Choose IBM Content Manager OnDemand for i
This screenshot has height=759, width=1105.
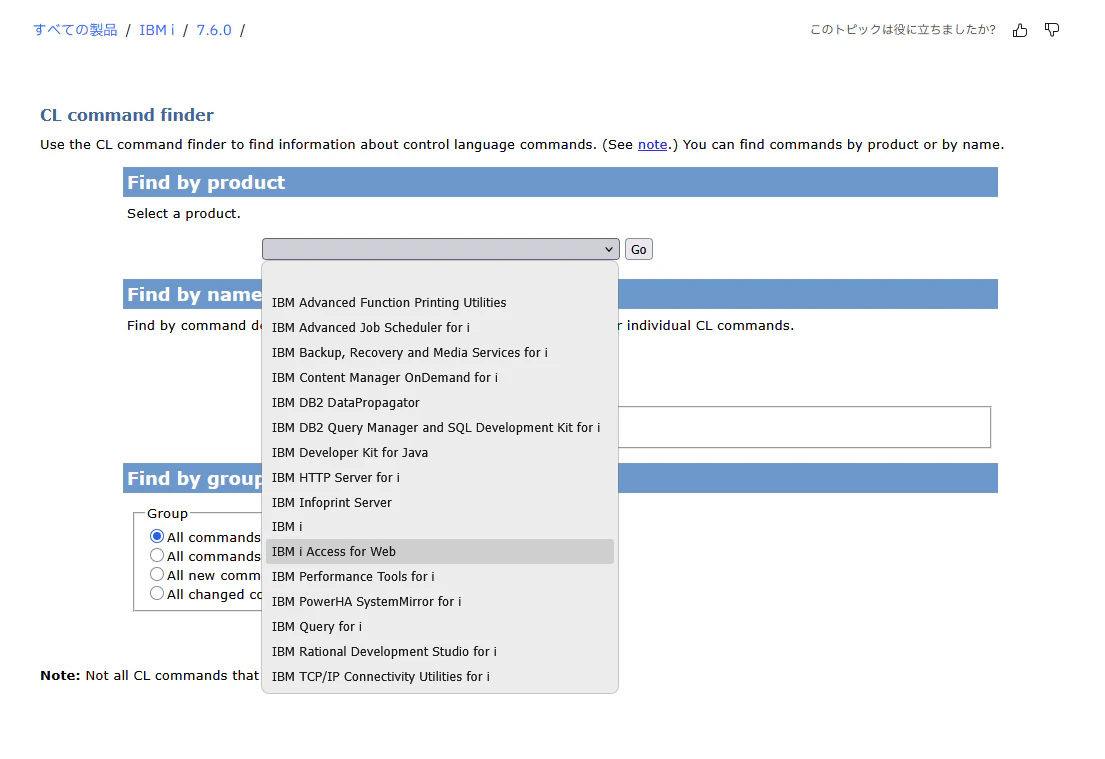(x=440, y=377)
